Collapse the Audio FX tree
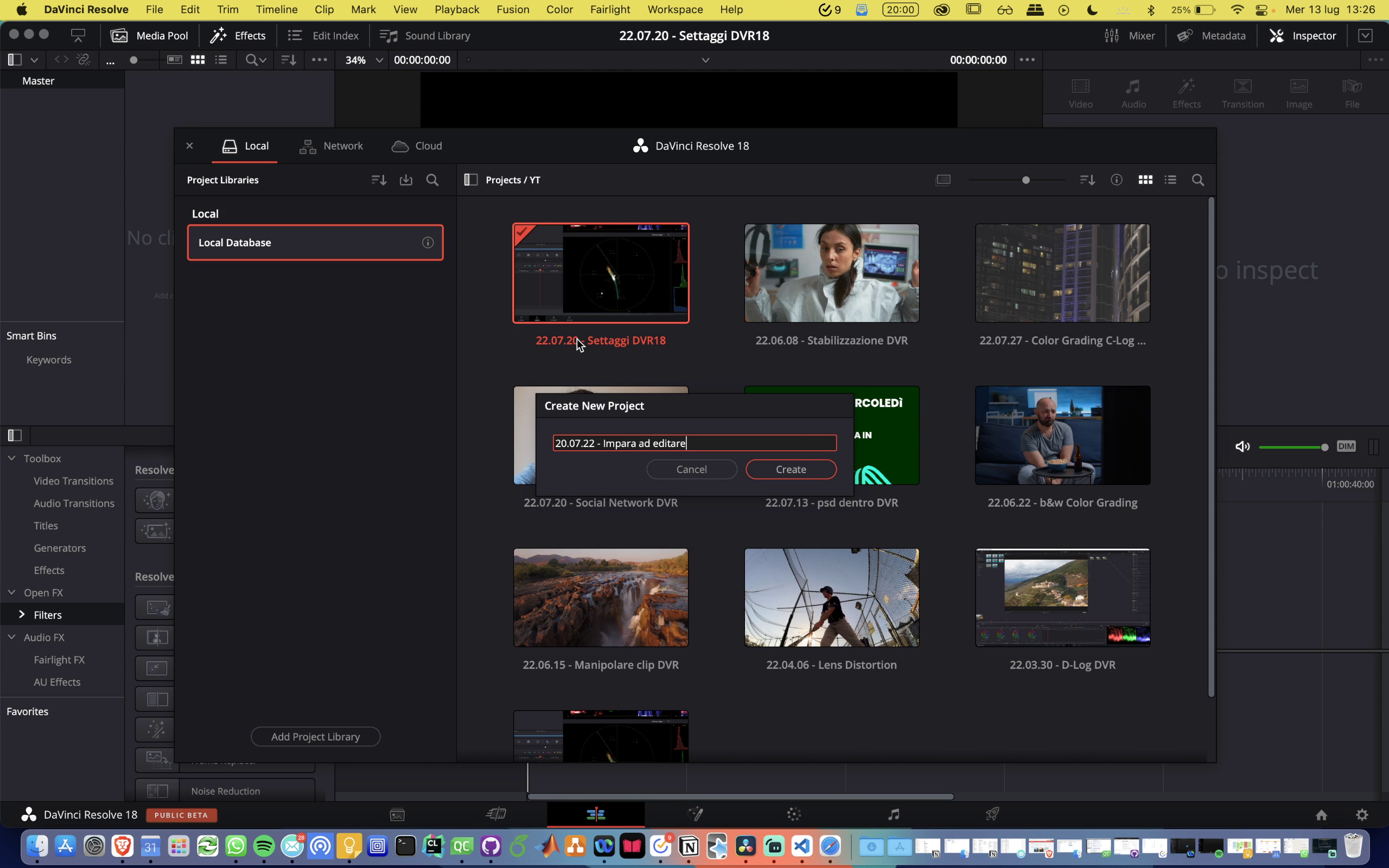 [x=11, y=637]
